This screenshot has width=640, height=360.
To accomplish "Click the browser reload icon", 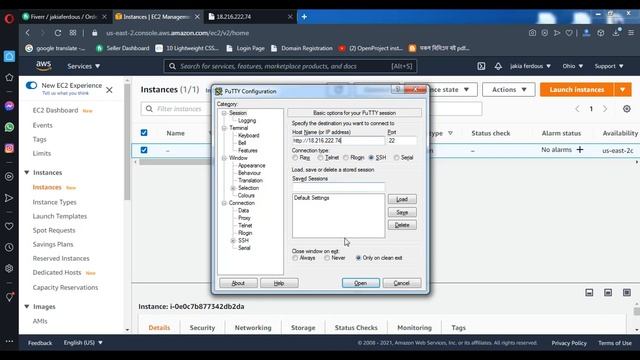I will [58, 33].
